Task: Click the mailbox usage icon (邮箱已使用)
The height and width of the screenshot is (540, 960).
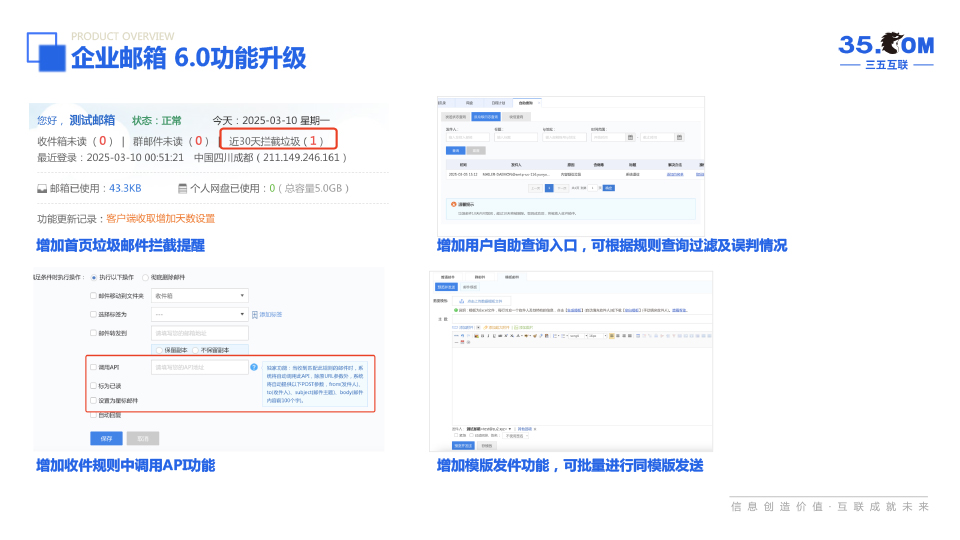Action: 42,188
